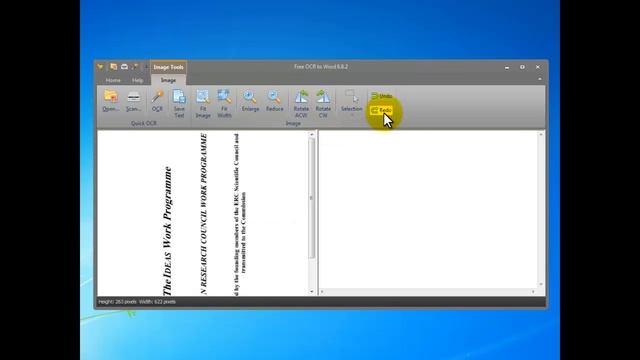Screen dimensions: 640x360
Task: Click the image pane vertical scrollbar thumb
Action: click(x=312, y=198)
